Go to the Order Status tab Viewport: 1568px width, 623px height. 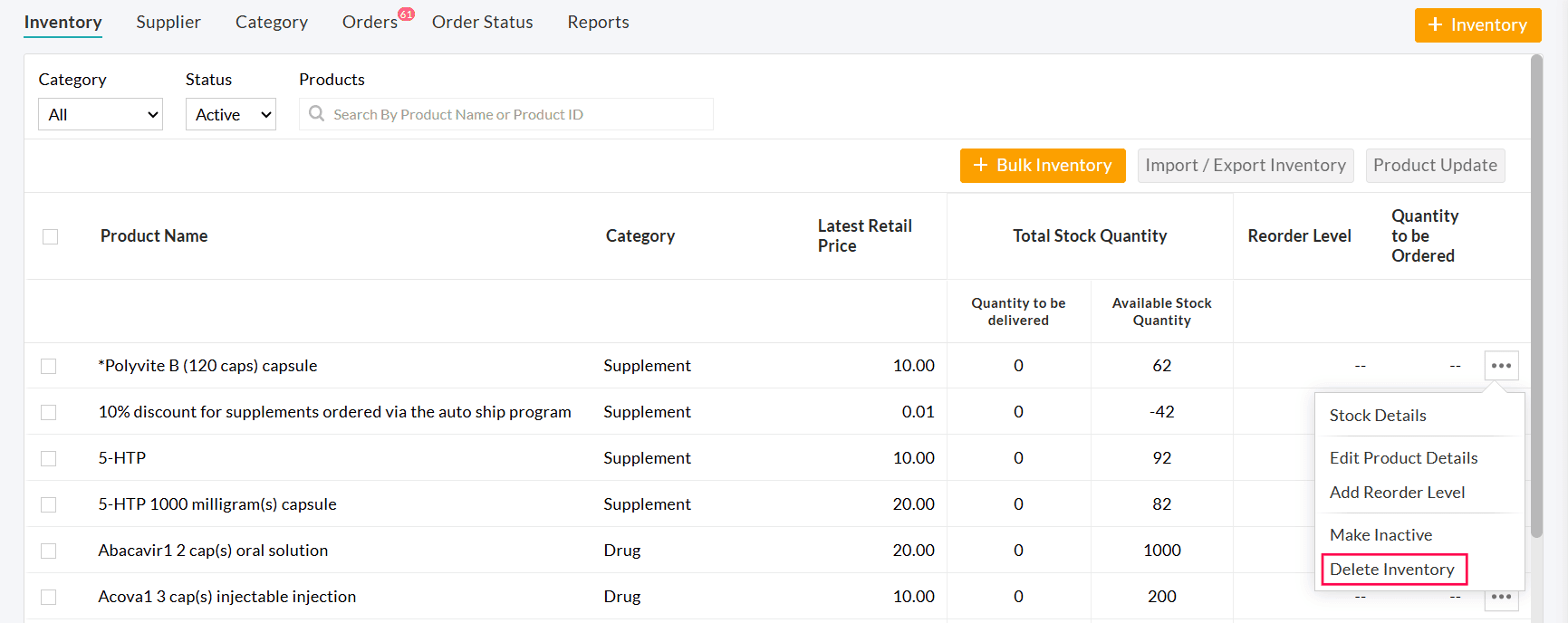[482, 23]
